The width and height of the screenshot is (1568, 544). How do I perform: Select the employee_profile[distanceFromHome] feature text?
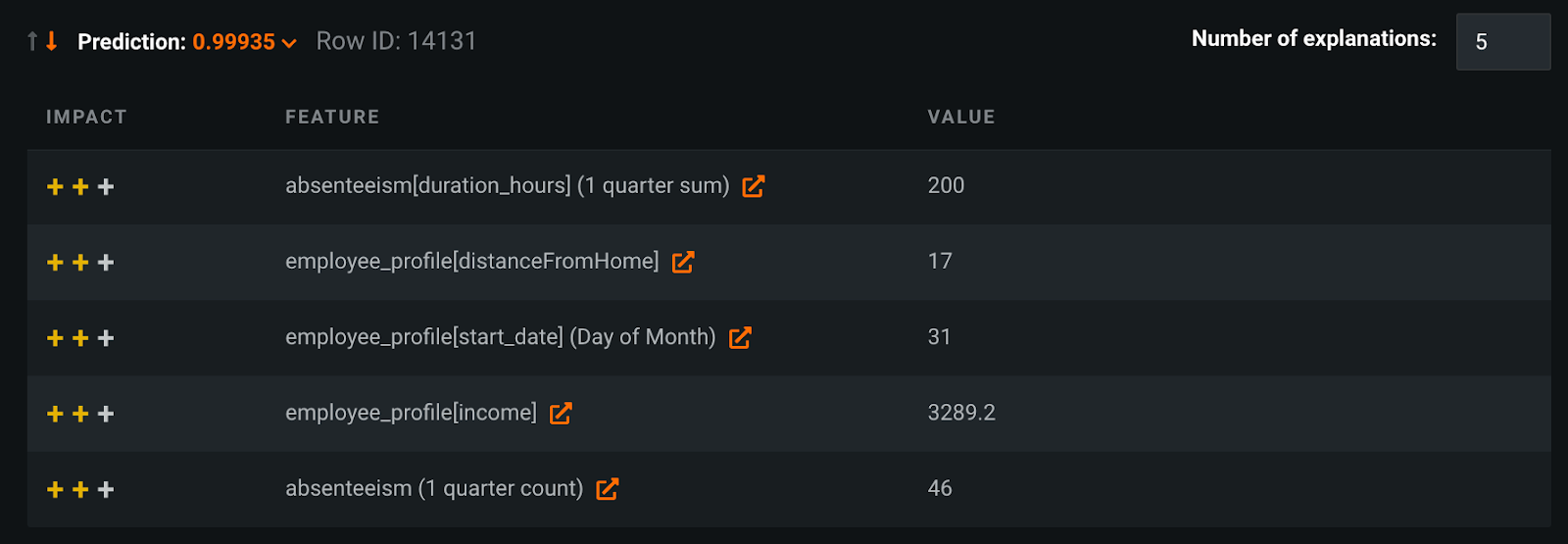point(472,262)
